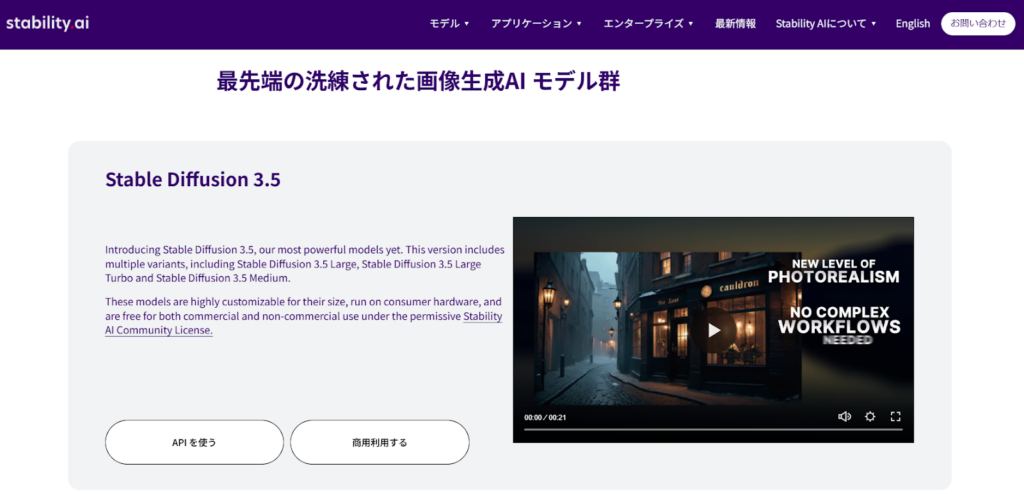Go to 最新情報 page
The width and height of the screenshot is (1024, 494).
click(735, 24)
